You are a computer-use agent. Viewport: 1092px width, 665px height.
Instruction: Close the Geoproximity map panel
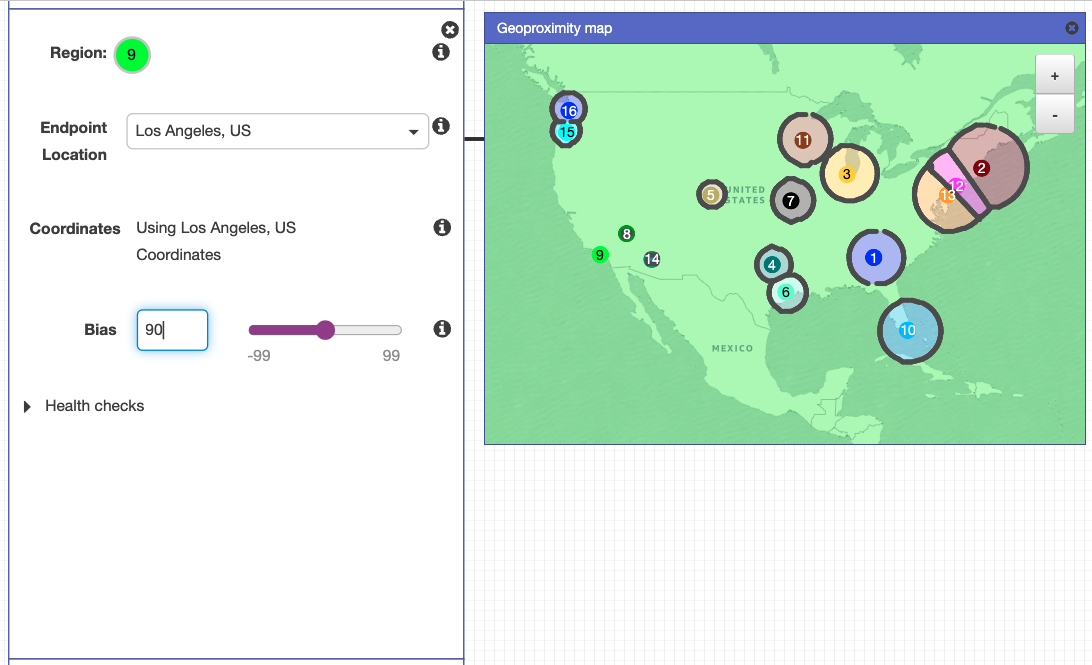click(x=1071, y=28)
